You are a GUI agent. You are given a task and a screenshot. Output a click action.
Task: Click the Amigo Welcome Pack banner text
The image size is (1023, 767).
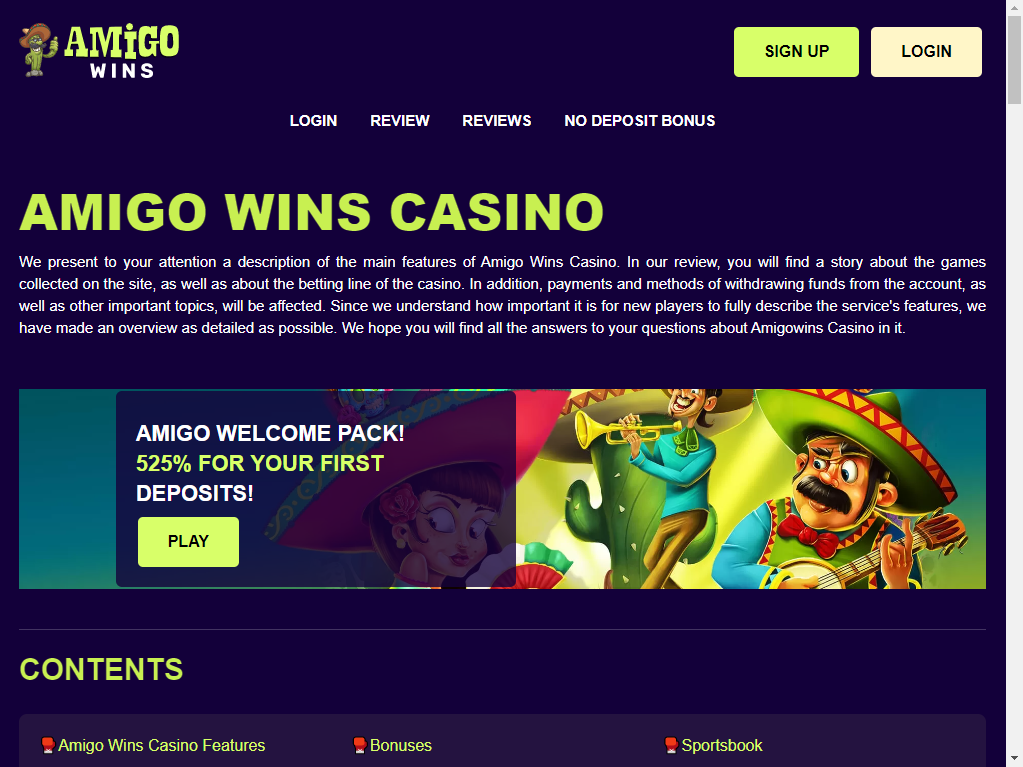click(269, 463)
